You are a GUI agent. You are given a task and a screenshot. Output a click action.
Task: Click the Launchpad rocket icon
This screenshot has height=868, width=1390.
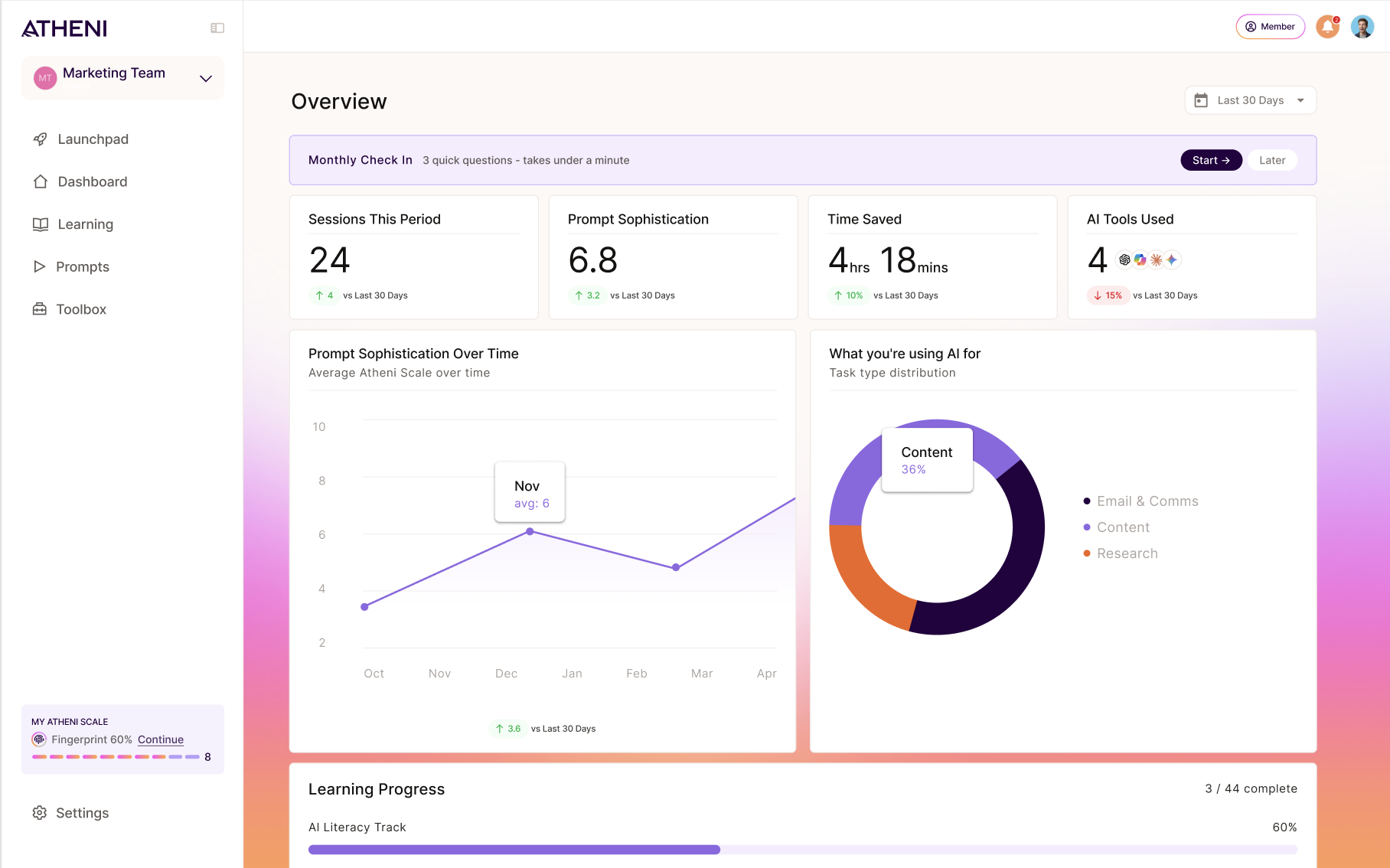pyautogui.click(x=40, y=139)
